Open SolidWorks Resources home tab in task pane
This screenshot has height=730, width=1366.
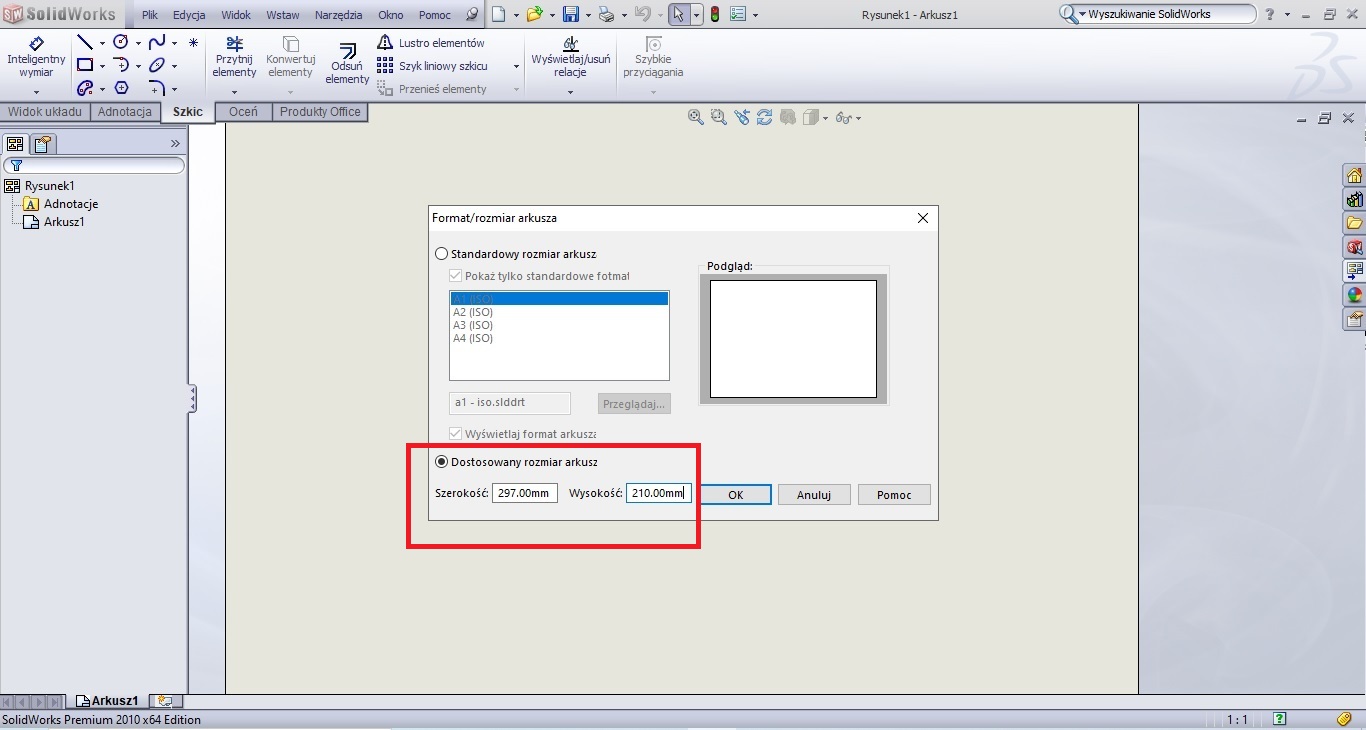(x=1354, y=175)
